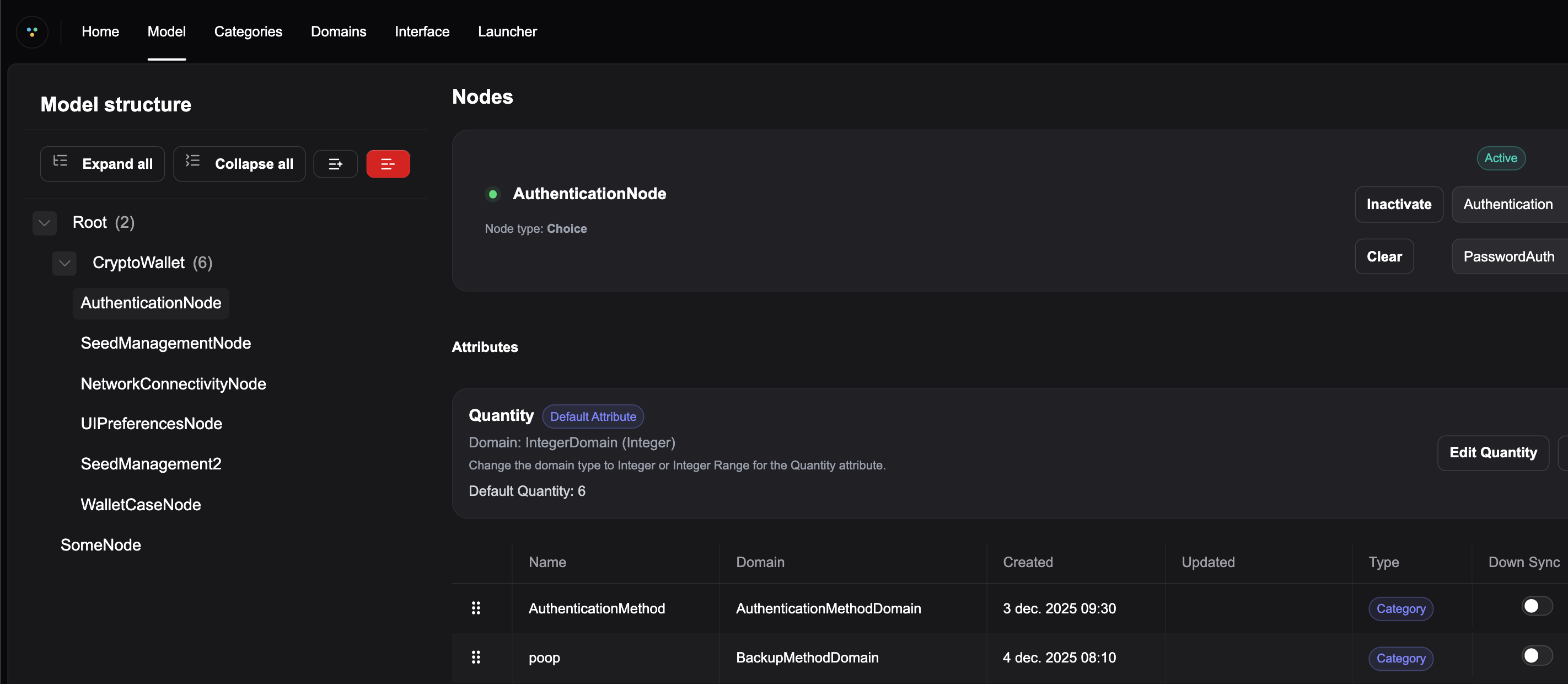Click the add node icon button
The height and width of the screenshot is (684, 1568).
click(335, 164)
